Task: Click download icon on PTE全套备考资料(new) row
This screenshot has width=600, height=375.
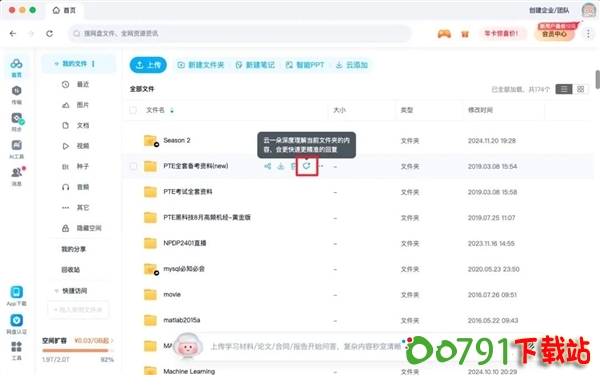Action: click(281, 166)
